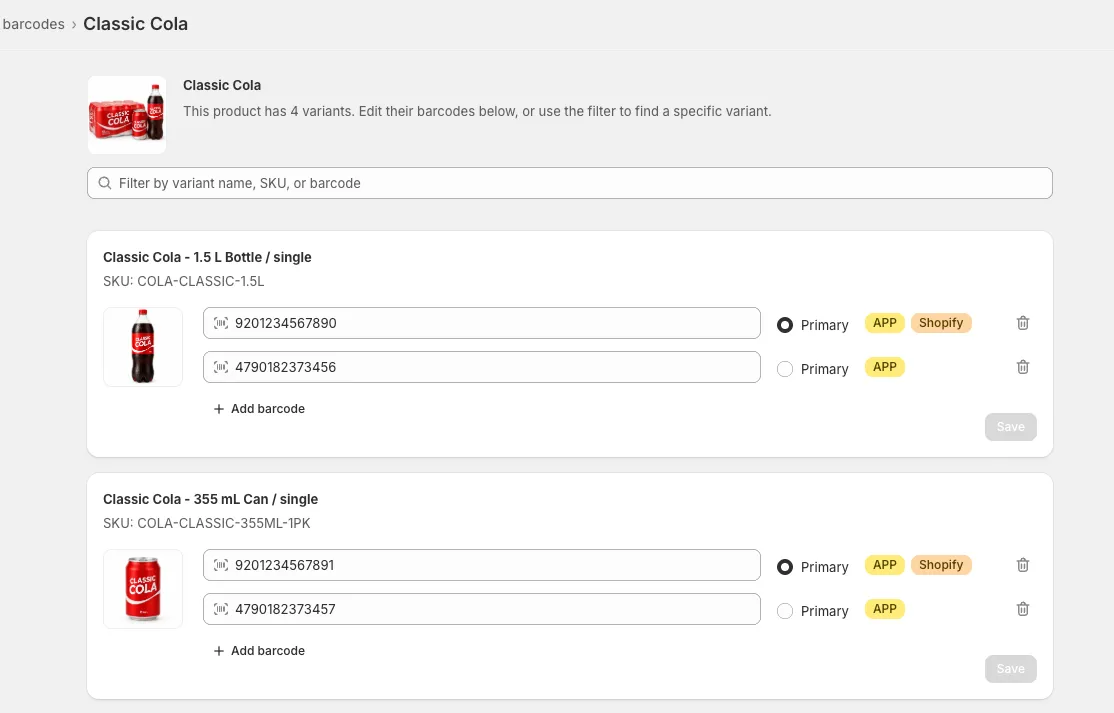Click the Classic Cola page heading in breadcrumb
Image resolution: width=1114 pixels, height=713 pixels.
coord(136,24)
